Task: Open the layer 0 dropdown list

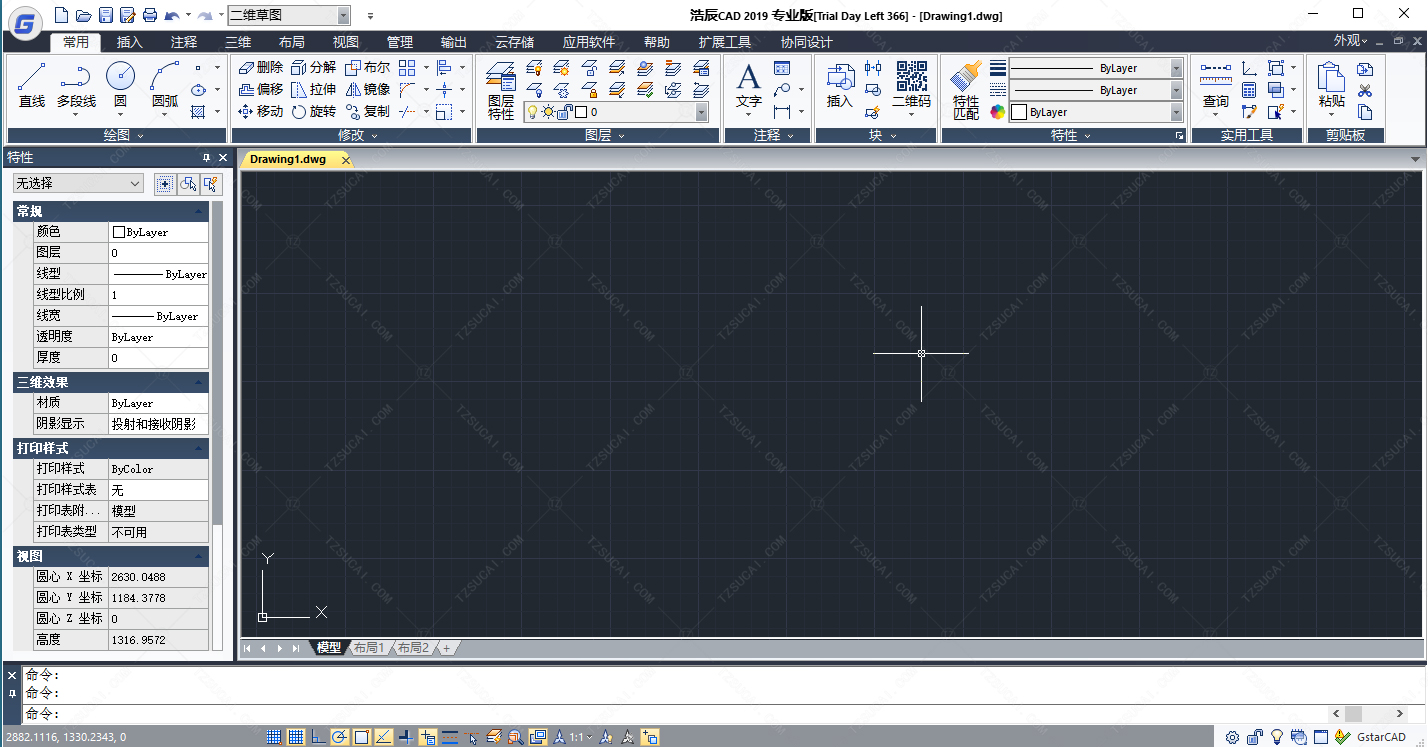Action: click(x=701, y=112)
